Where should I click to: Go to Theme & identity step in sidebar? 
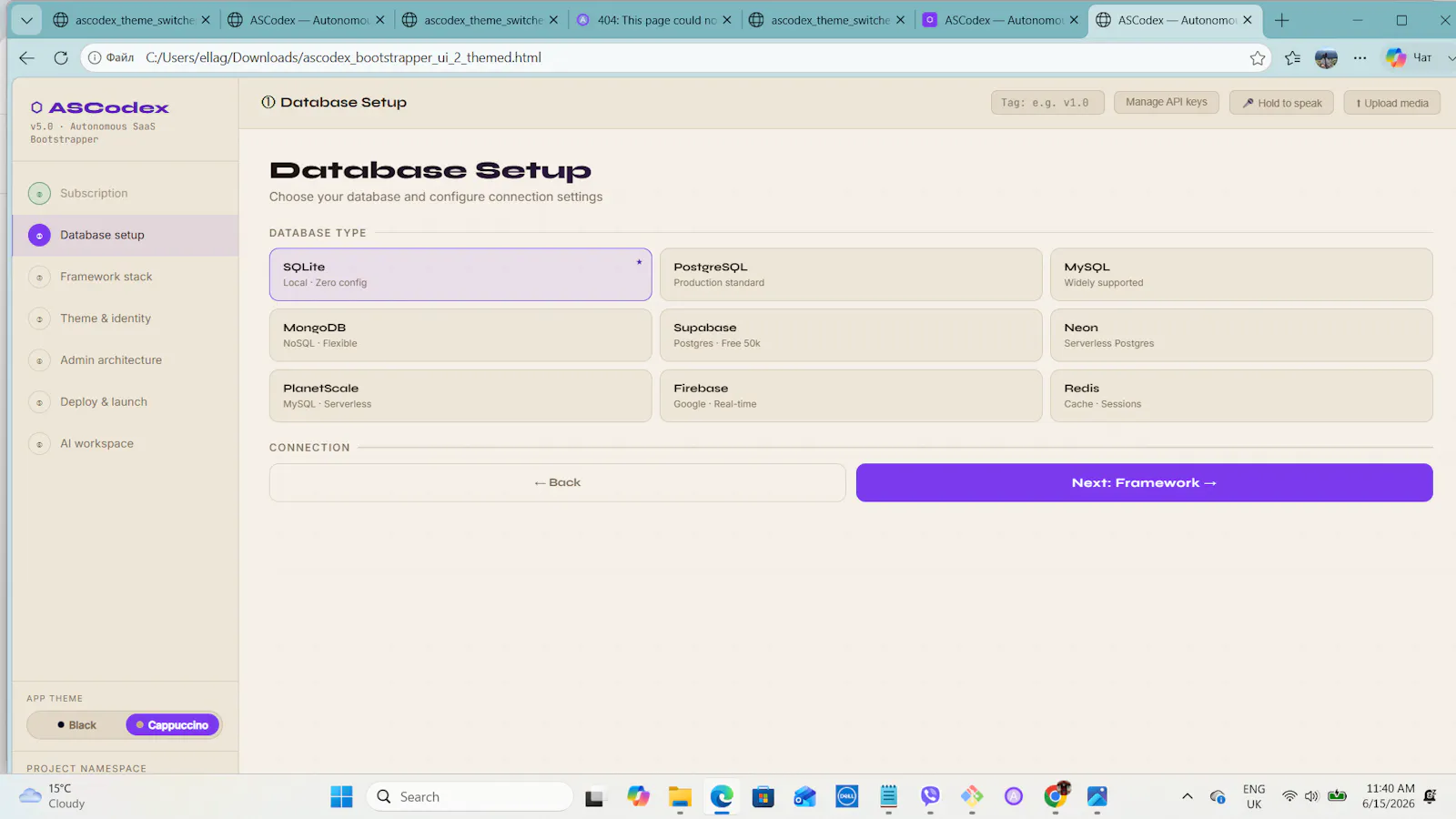126,319
